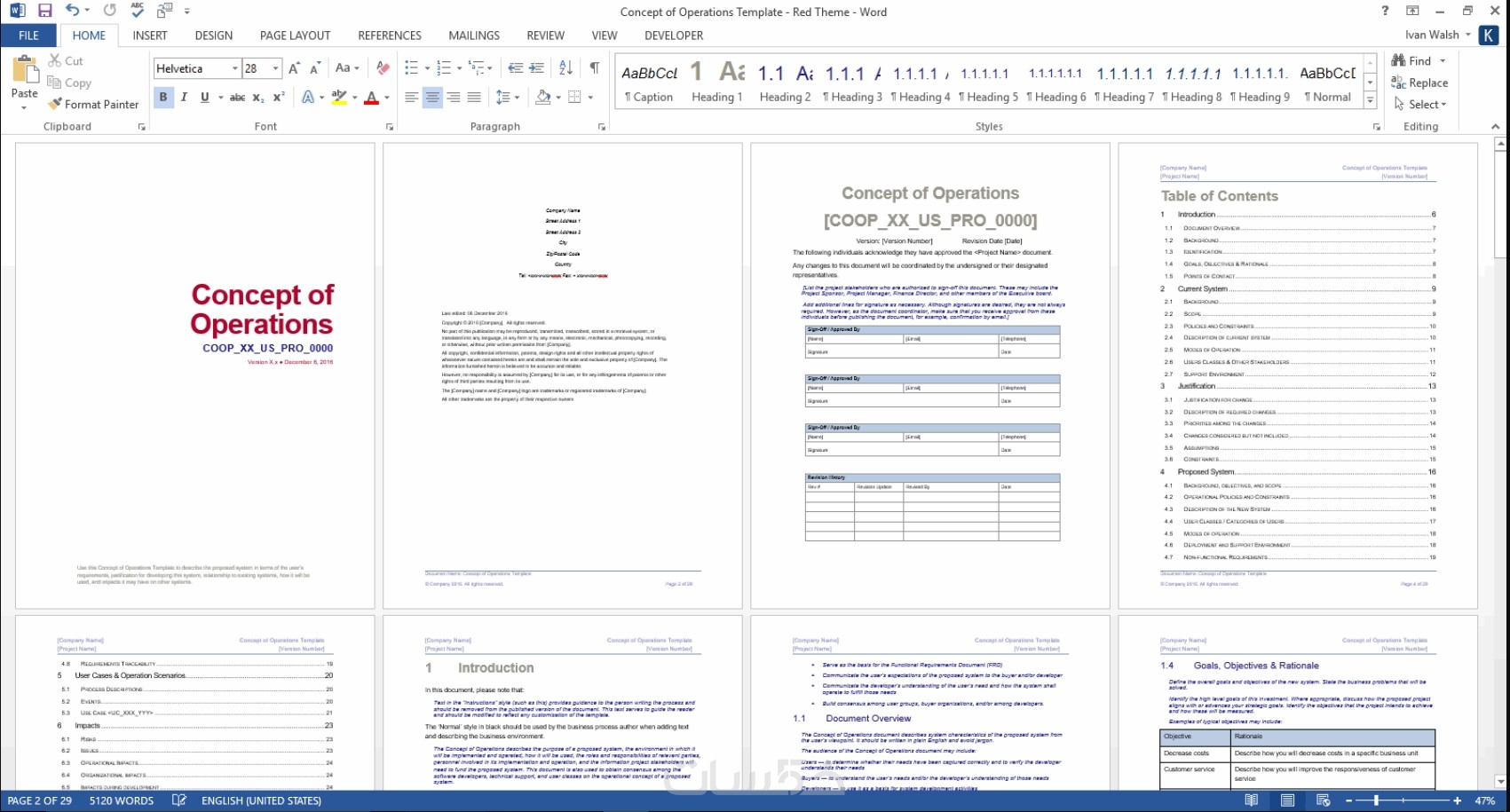This screenshot has width=1510, height=812.
Task: Expand the bullets list dropdown arrow
Action: pyautogui.click(x=427, y=68)
